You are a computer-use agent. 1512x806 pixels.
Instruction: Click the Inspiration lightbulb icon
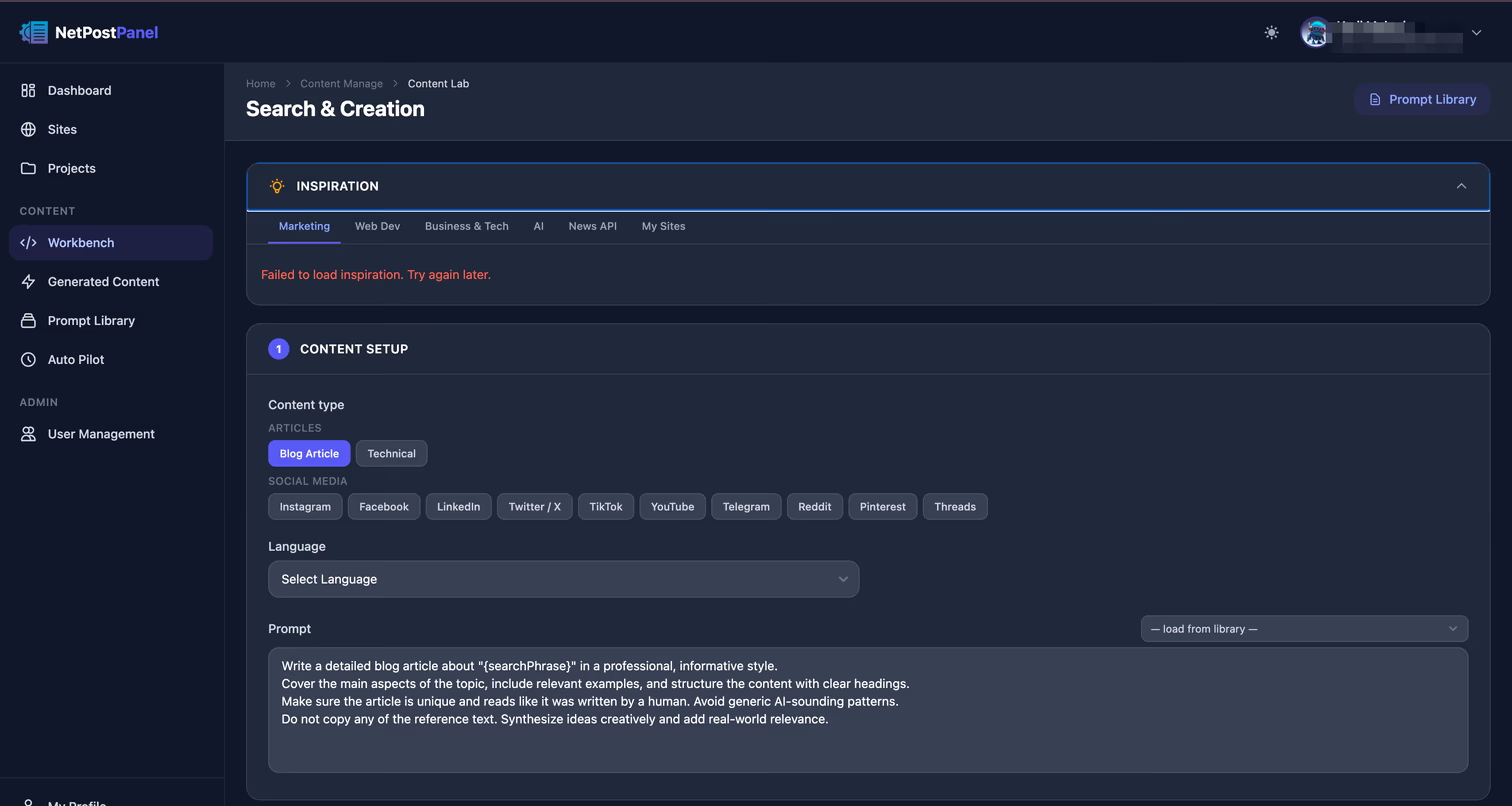coord(277,186)
